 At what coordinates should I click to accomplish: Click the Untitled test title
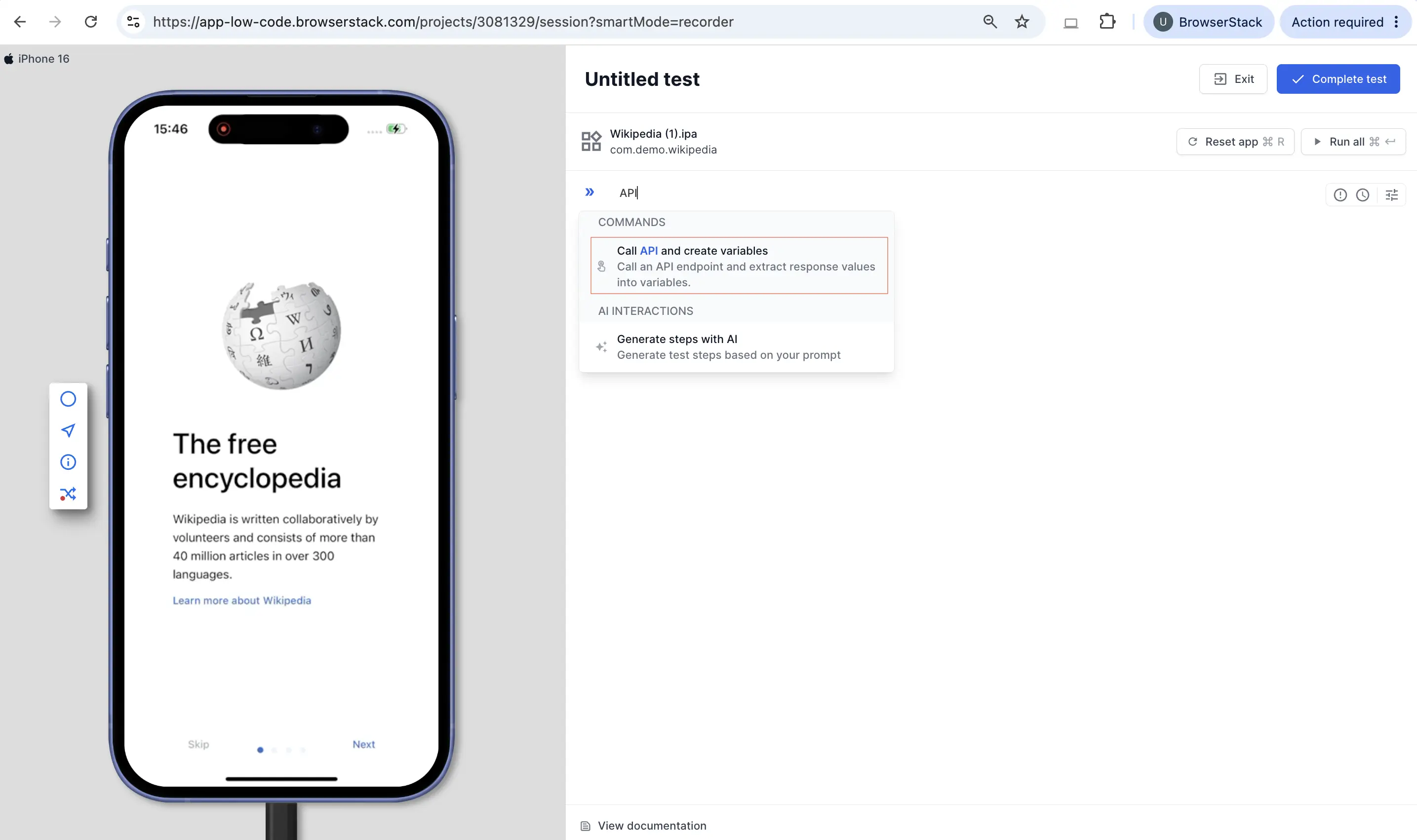point(642,79)
